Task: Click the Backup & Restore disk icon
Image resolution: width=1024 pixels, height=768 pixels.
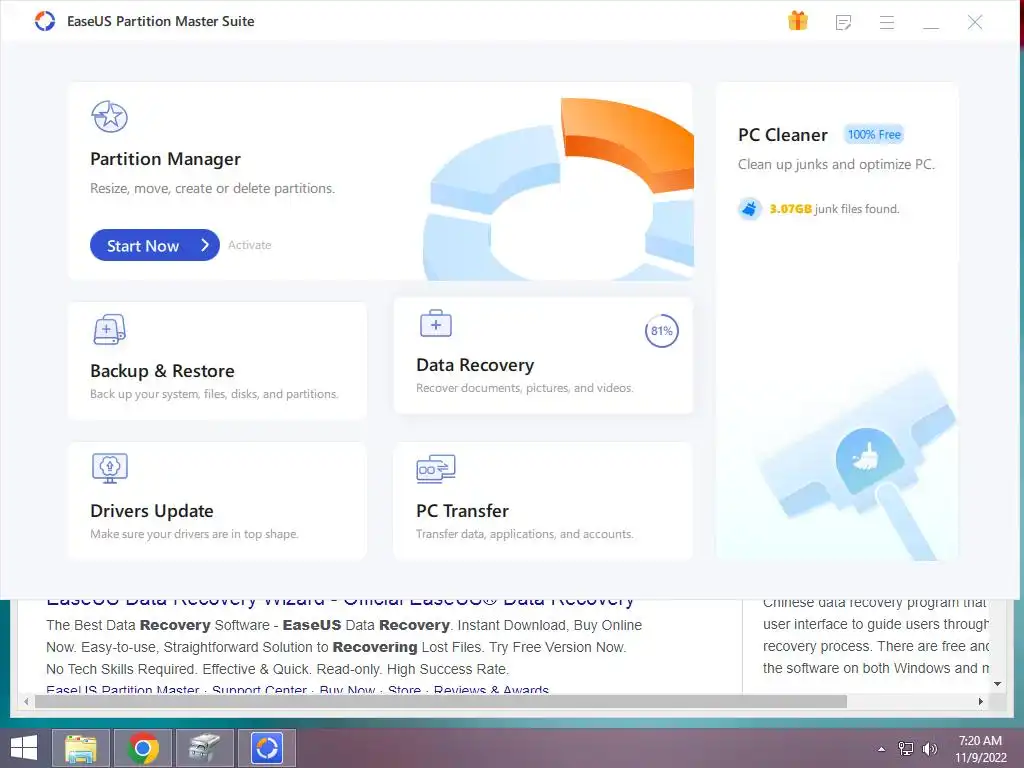Action: (x=109, y=329)
